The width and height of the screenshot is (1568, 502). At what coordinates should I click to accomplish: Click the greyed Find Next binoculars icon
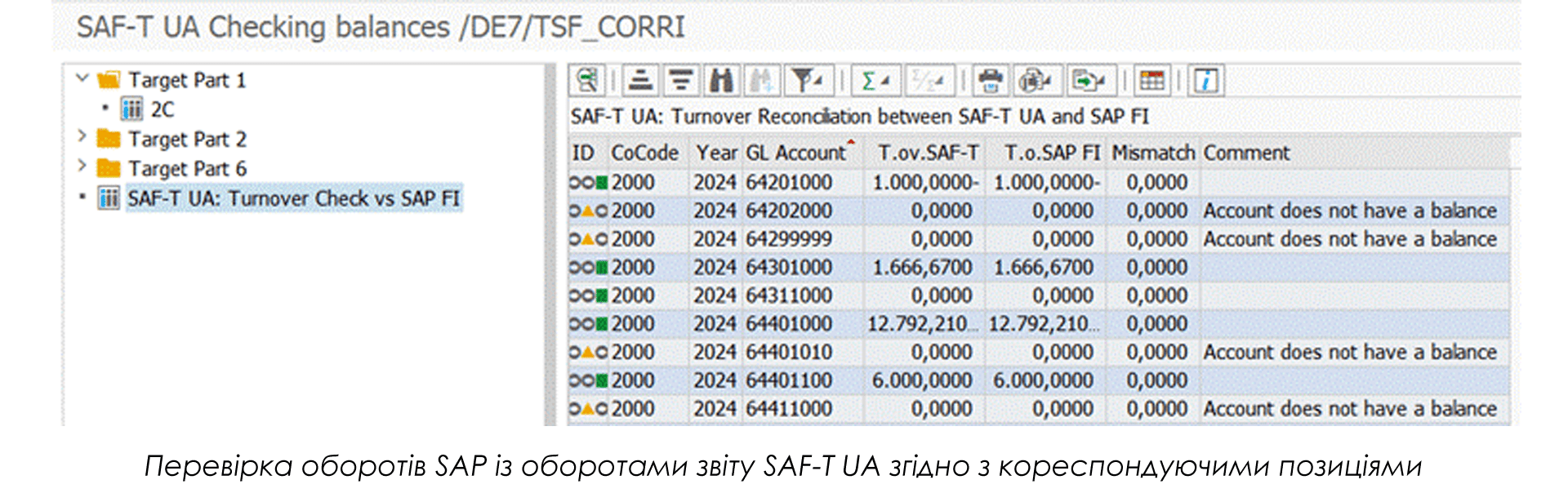coord(761,80)
